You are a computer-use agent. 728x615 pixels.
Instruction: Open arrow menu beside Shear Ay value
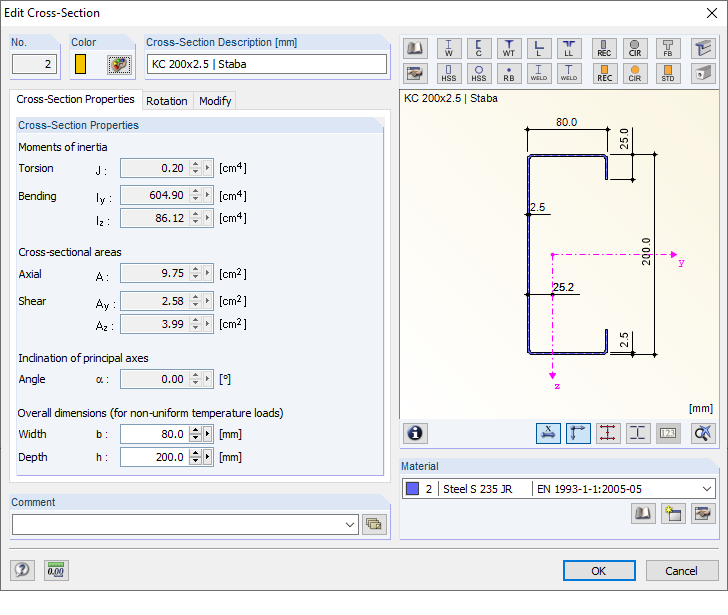[x=208, y=301]
